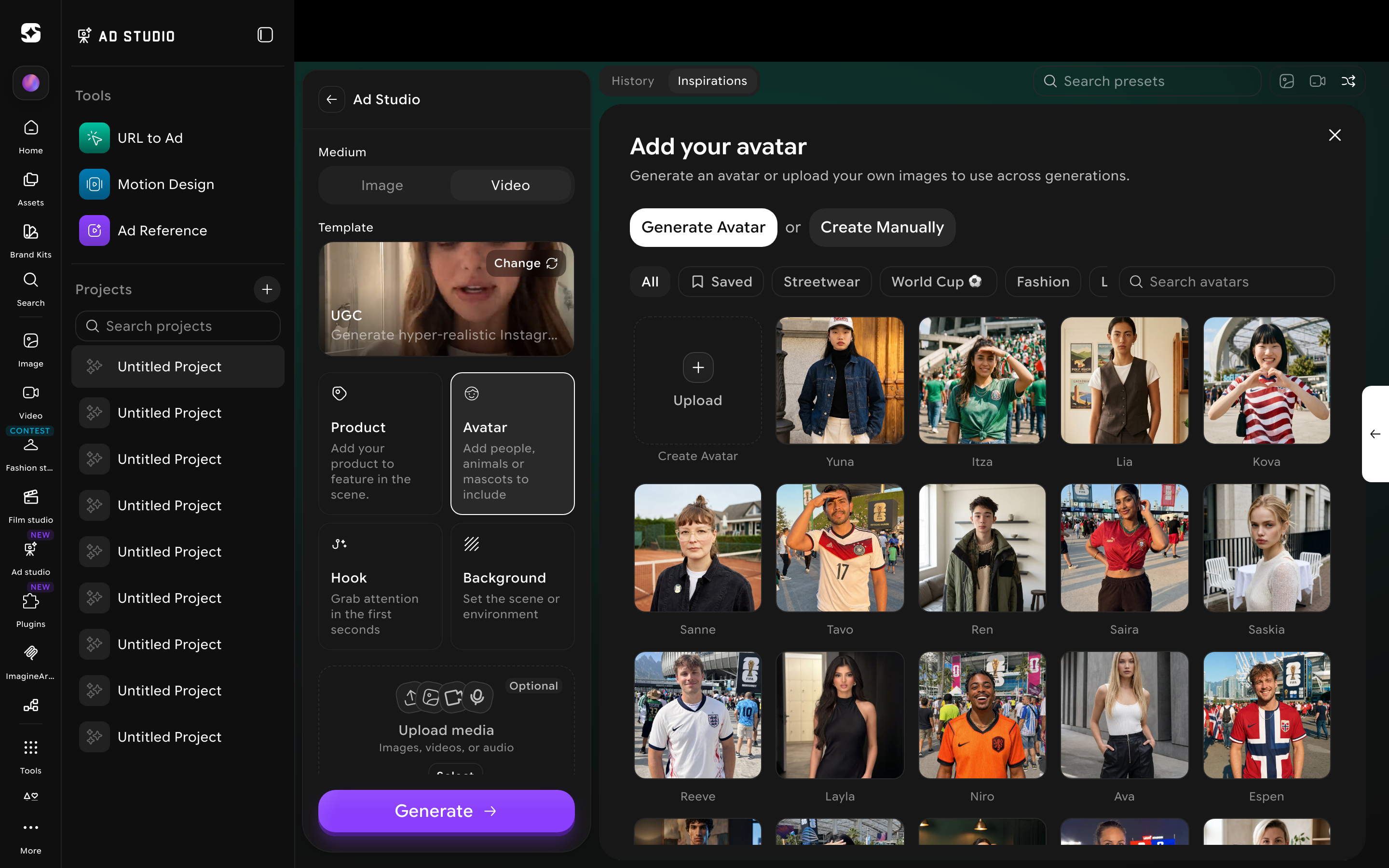Image resolution: width=1389 pixels, height=868 pixels.
Task: Choose the Niro avatar thumbnail
Action: pyautogui.click(x=982, y=715)
